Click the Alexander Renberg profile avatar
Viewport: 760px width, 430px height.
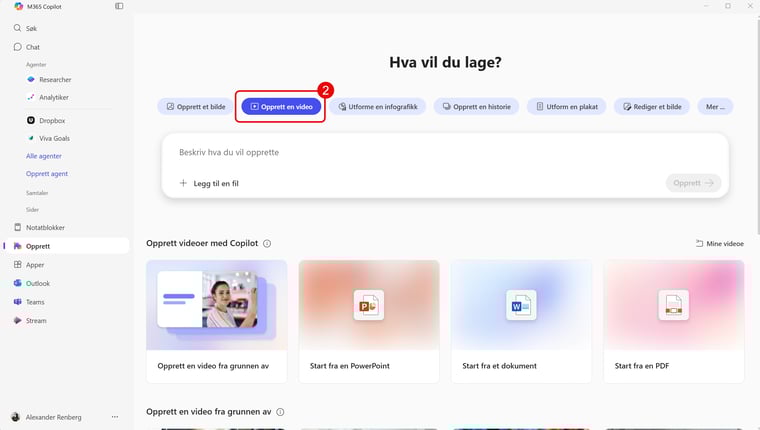(x=16, y=417)
